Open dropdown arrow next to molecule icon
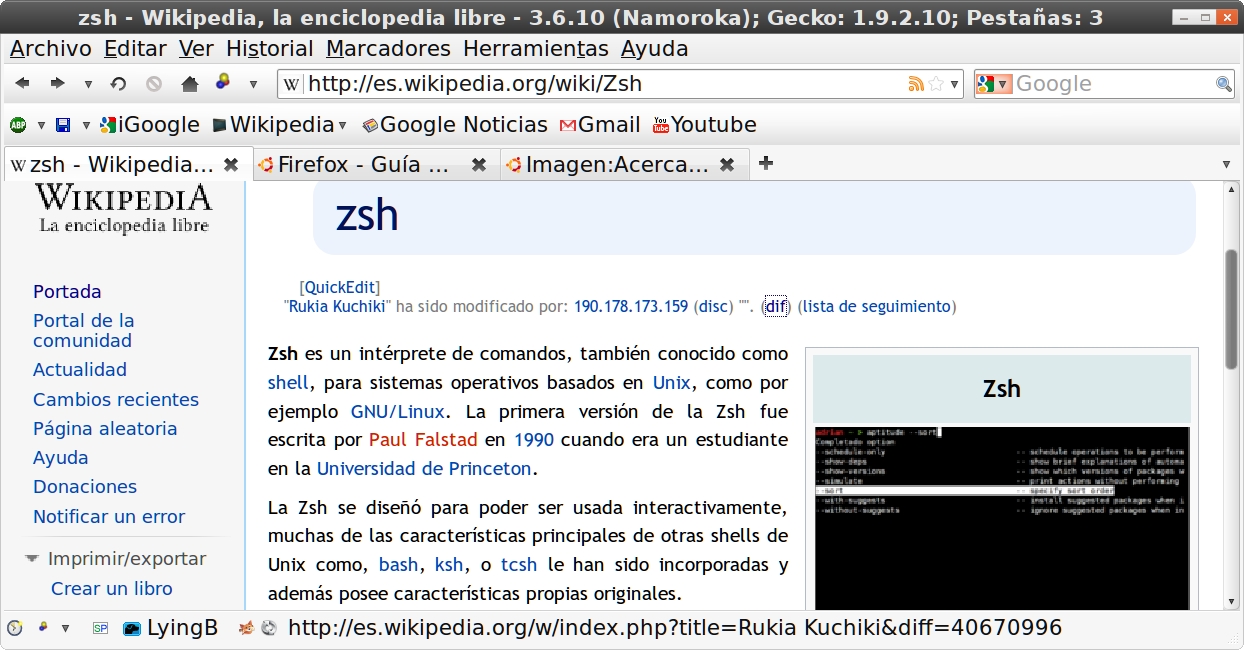 click(x=253, y=85)
